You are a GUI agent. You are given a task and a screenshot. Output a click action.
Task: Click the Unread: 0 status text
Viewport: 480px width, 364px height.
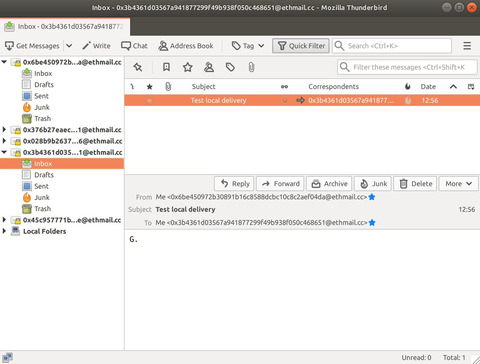pos(416,358)
